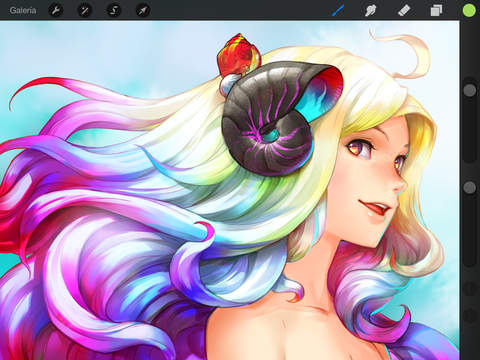Viewport: 480px width, 360px height.
Task: Activate the arrow Transform tool
Action: pyautogui.click(x=143, y=10)
